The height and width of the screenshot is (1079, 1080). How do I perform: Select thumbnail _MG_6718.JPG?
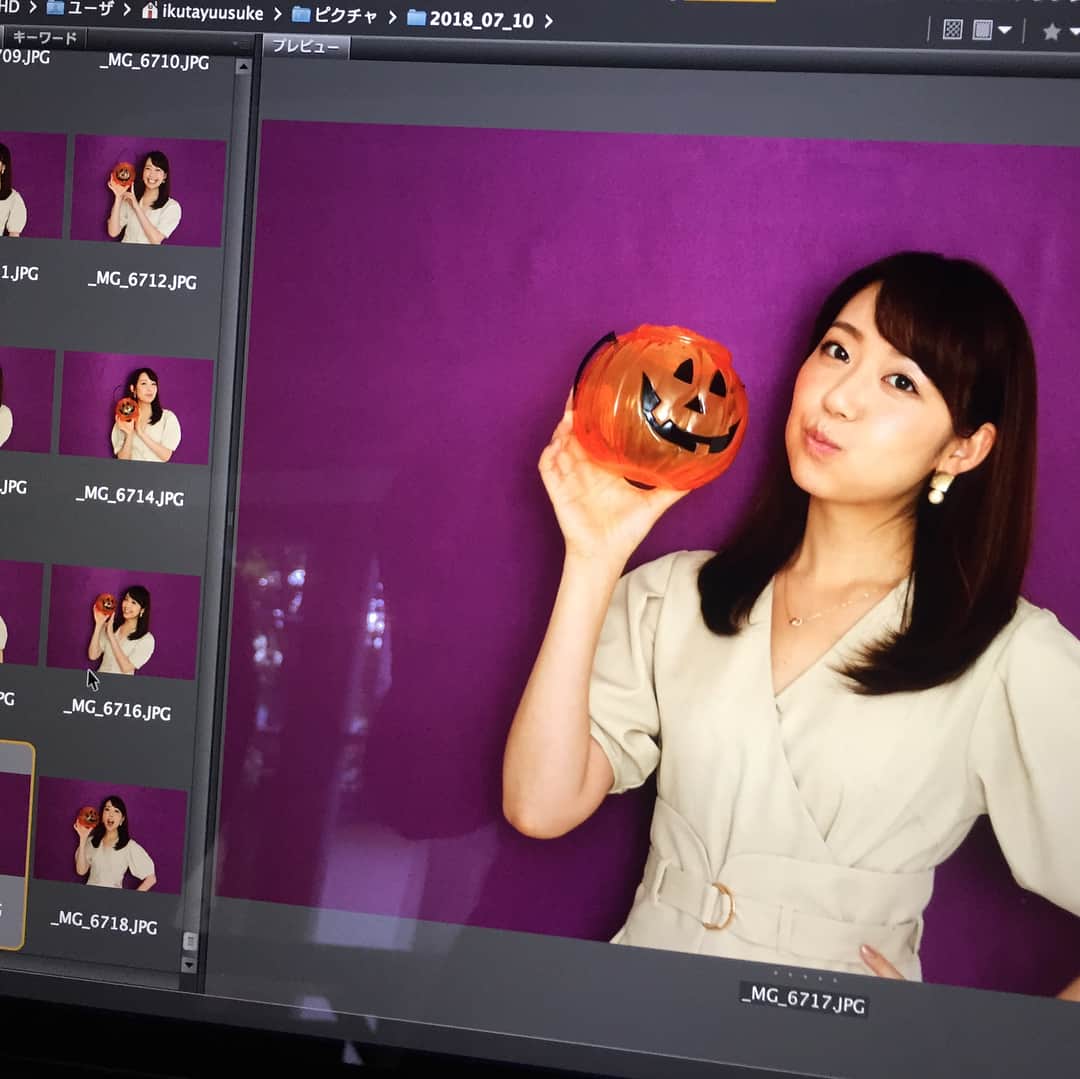click(110, 835)
